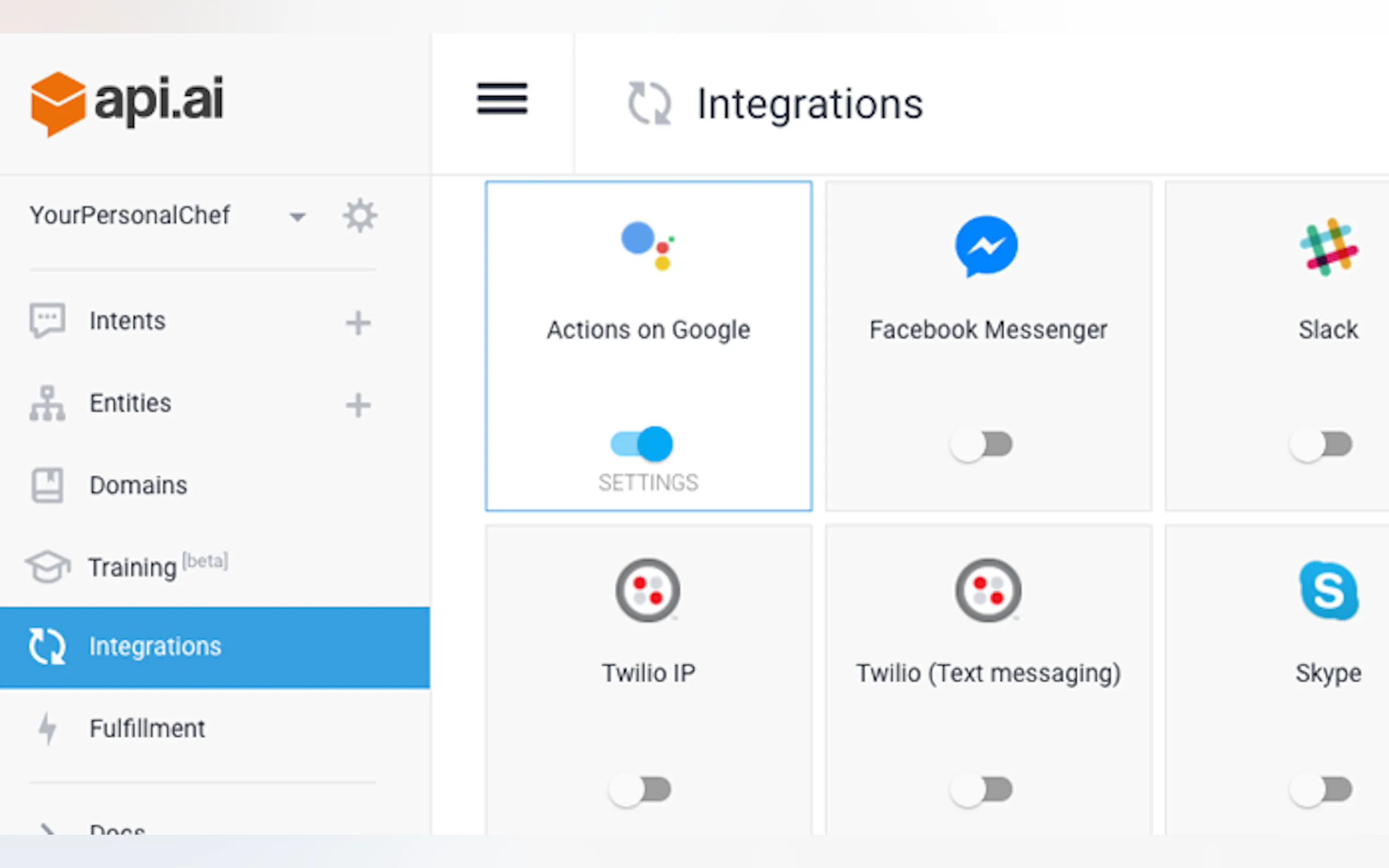Turn on the Twilio IP toggle
Screen dimensions: 1389x868
click(x=640, y=789)
